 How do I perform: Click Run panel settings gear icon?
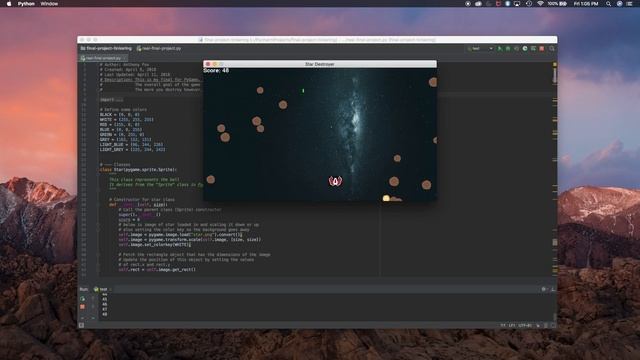544,289
